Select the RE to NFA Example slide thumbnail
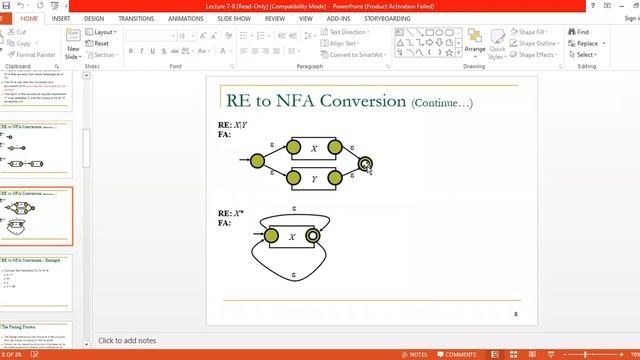The image size is (640, 360). pos(36,283)
